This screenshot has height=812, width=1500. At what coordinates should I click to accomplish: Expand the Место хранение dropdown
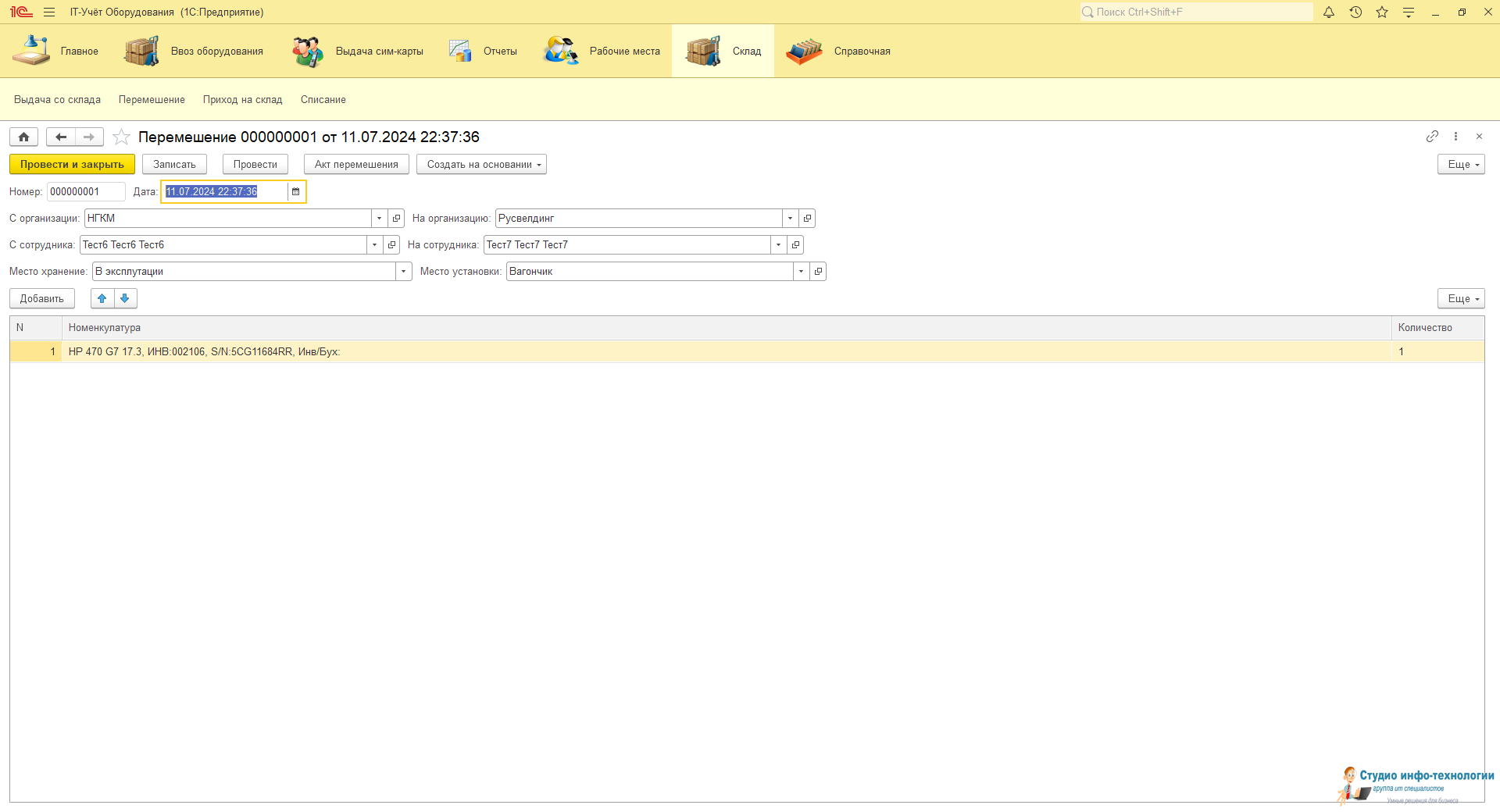pyautogui.click(x=403, y=272)
